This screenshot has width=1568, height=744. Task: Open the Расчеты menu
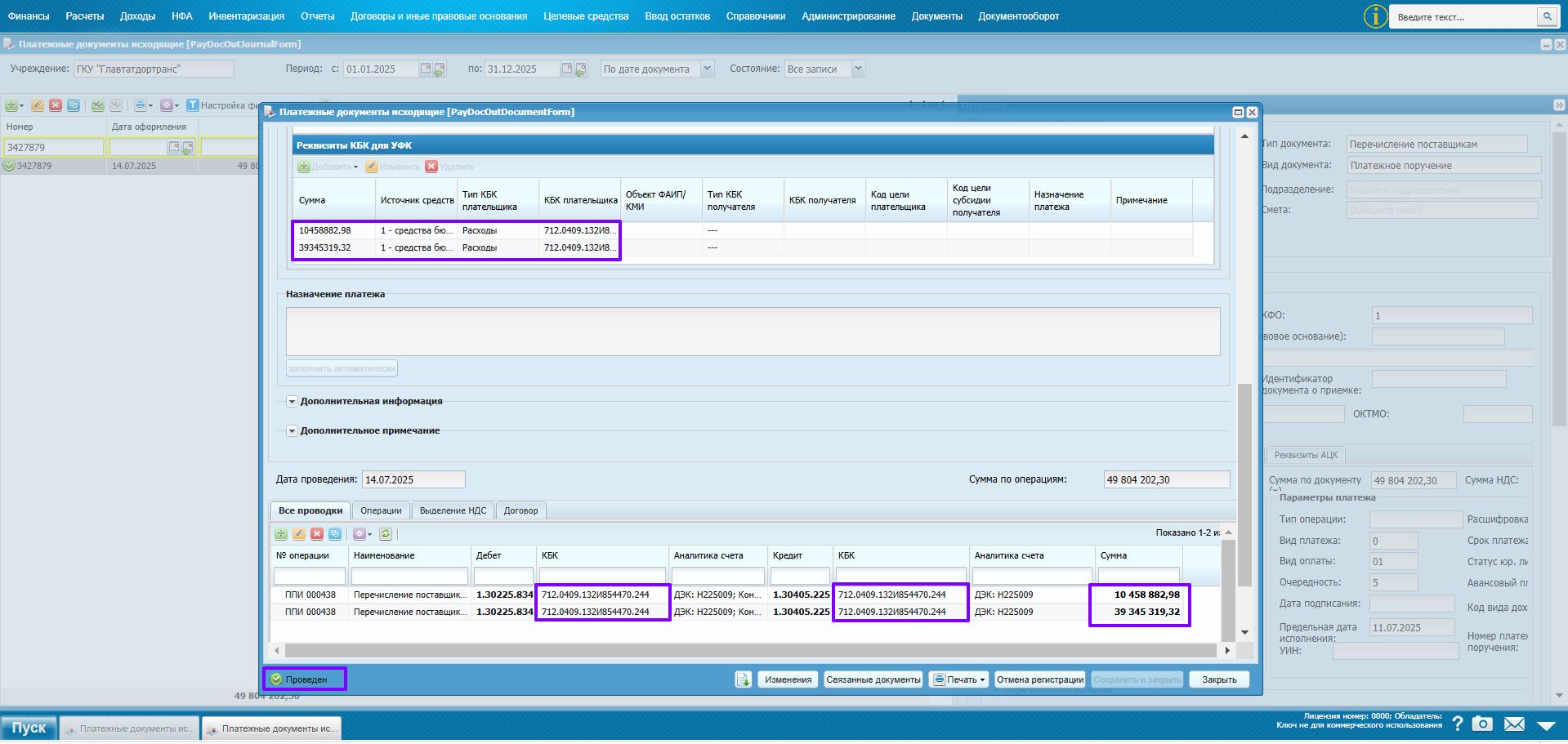click(x=85, y=16)
